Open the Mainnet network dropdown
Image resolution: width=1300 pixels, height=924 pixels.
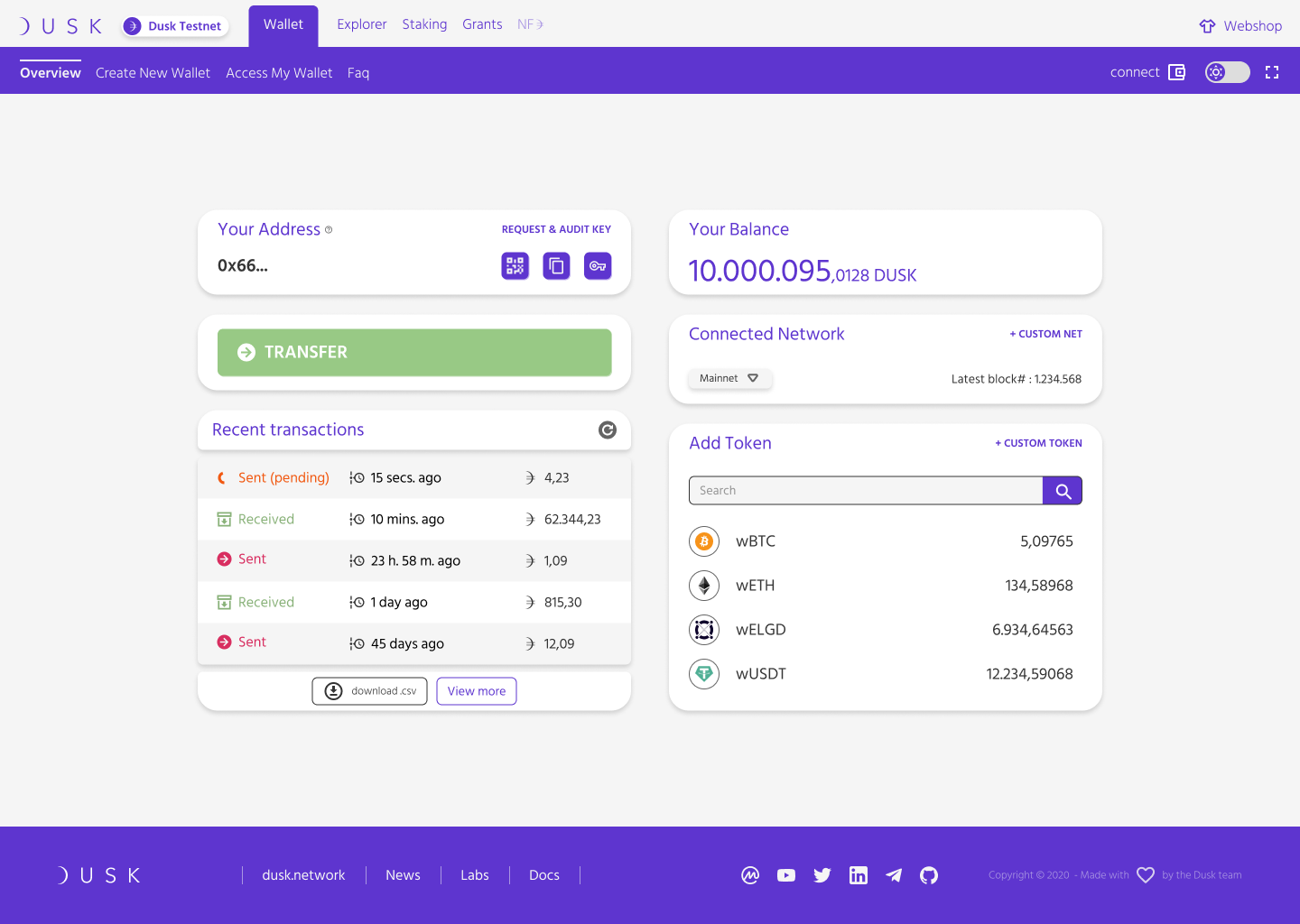pyautogui.click(x=729, y=379)
